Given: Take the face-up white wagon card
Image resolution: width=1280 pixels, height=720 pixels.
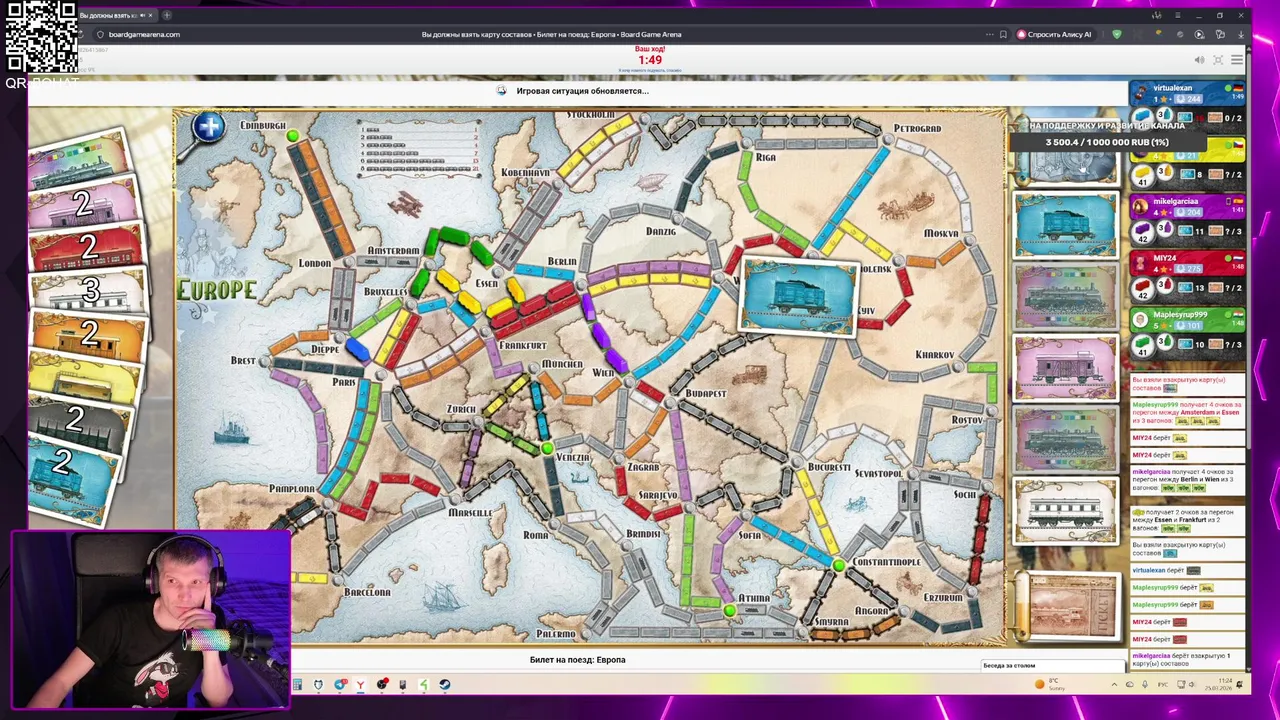Looking at the screenshot, I should pos(1065,510).
